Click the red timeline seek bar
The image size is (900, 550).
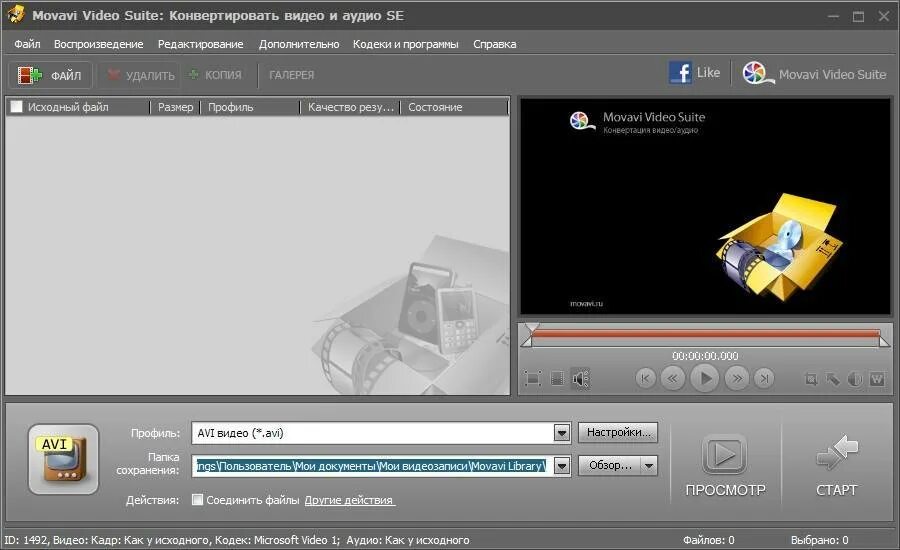coord(705,335)
